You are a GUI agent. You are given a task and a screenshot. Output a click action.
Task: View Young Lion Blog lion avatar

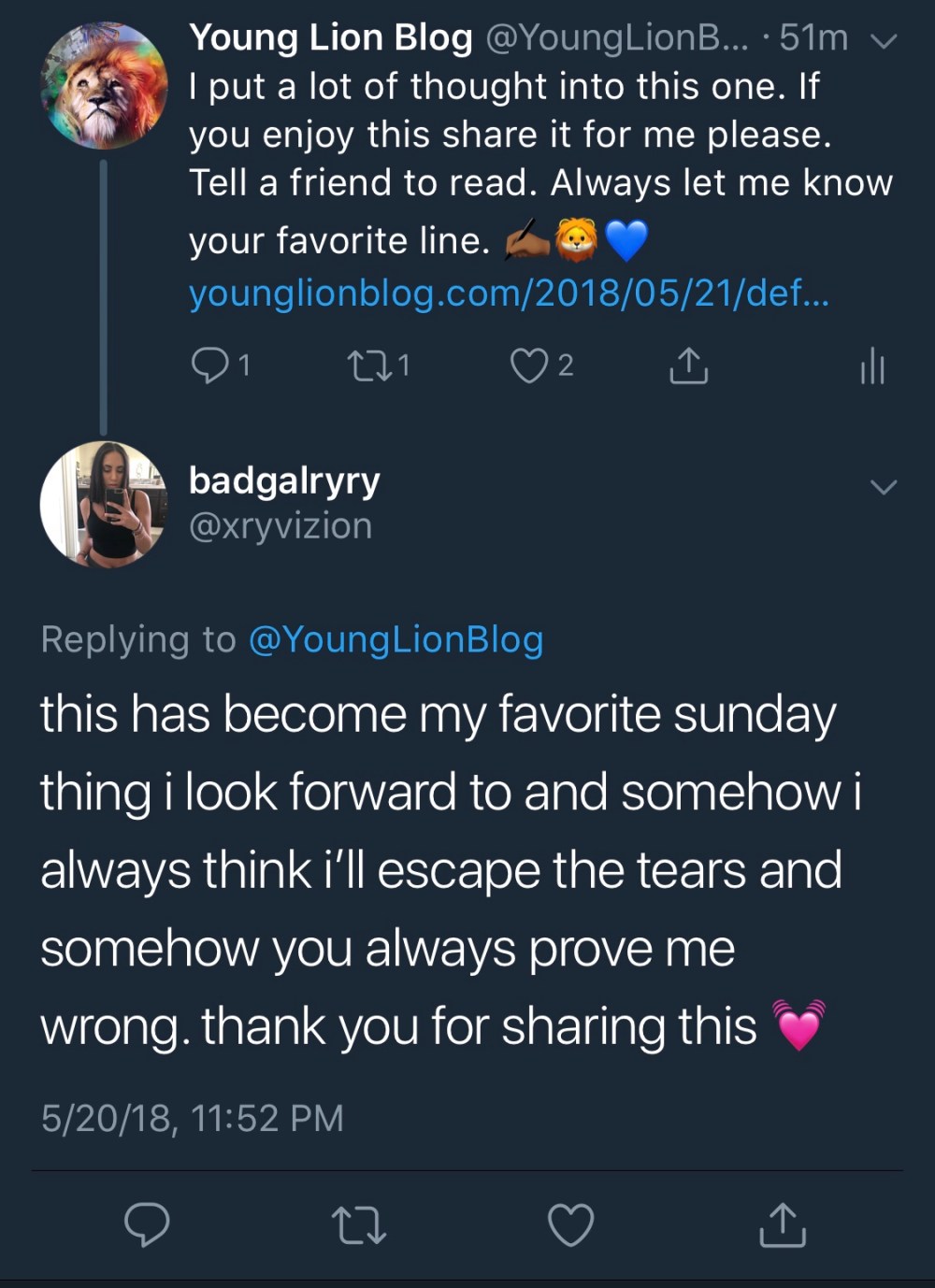[x=104, y=87]
